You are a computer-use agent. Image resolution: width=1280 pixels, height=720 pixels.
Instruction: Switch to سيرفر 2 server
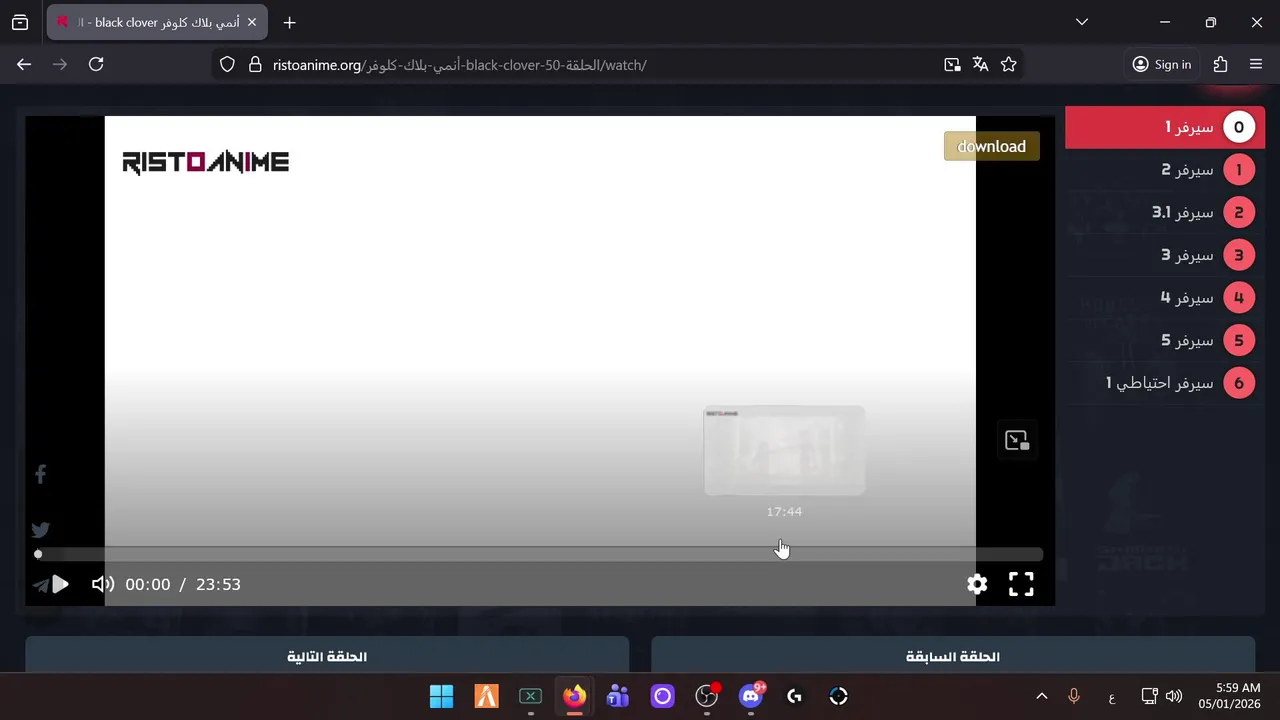tap(1165, 170)
